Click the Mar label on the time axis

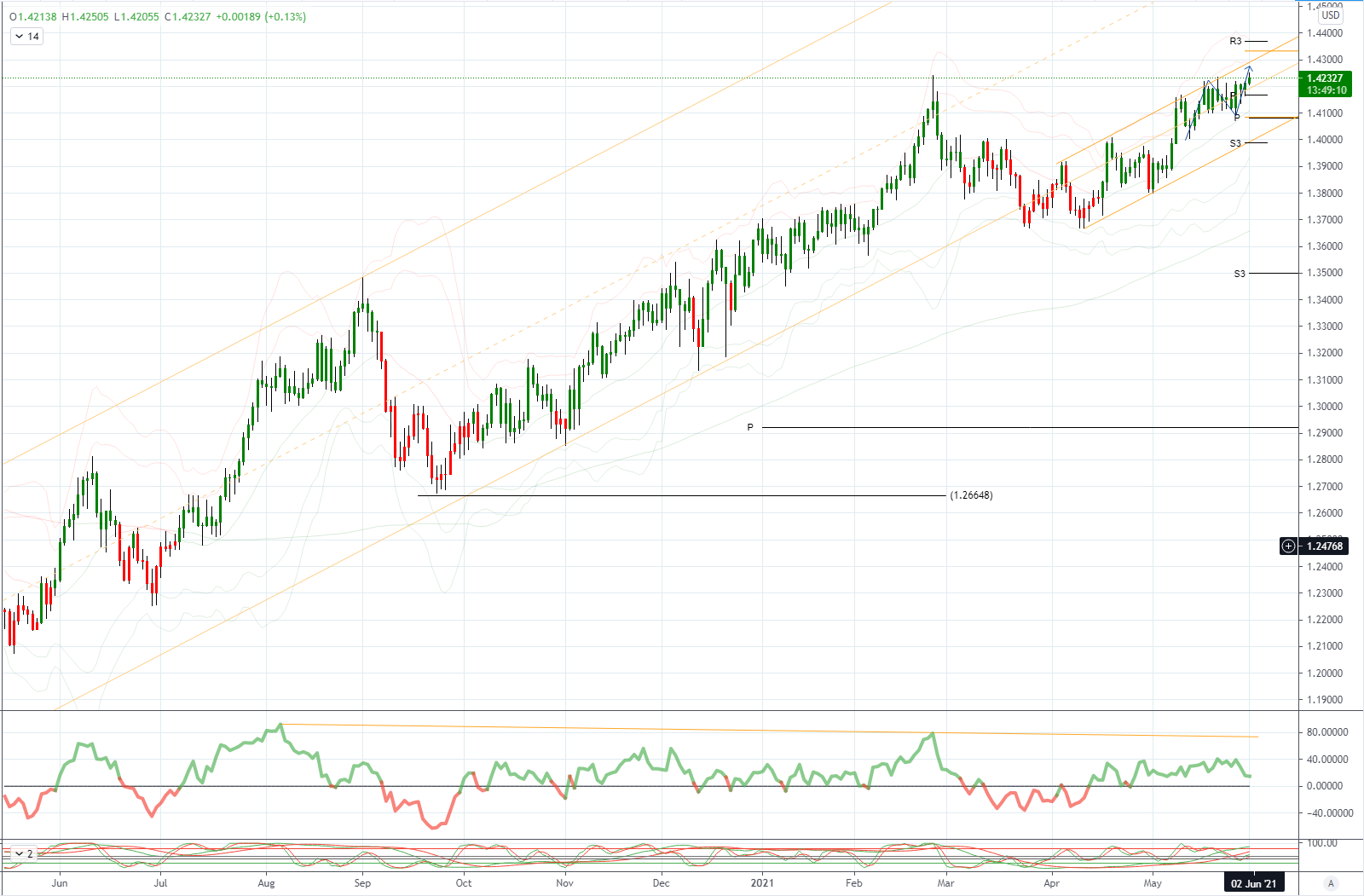(x=945, y=883)
